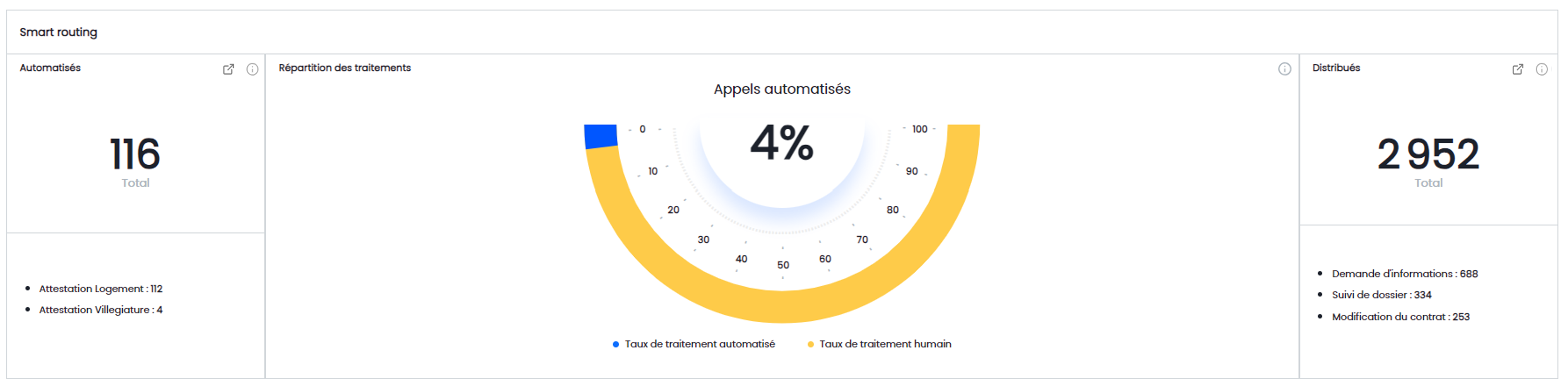1568x379 pixels.
Task: Toggle Taux de traitement automatisé legend
Action: [699, 344]
